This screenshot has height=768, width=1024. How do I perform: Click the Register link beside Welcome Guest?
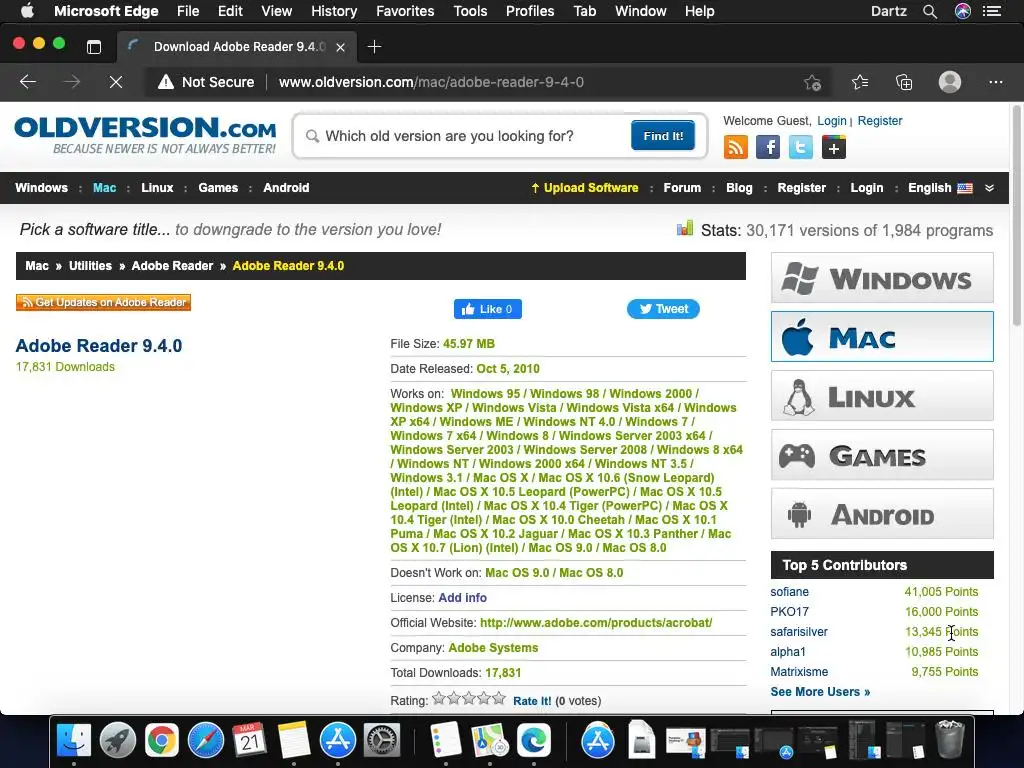tap(880, 121)
